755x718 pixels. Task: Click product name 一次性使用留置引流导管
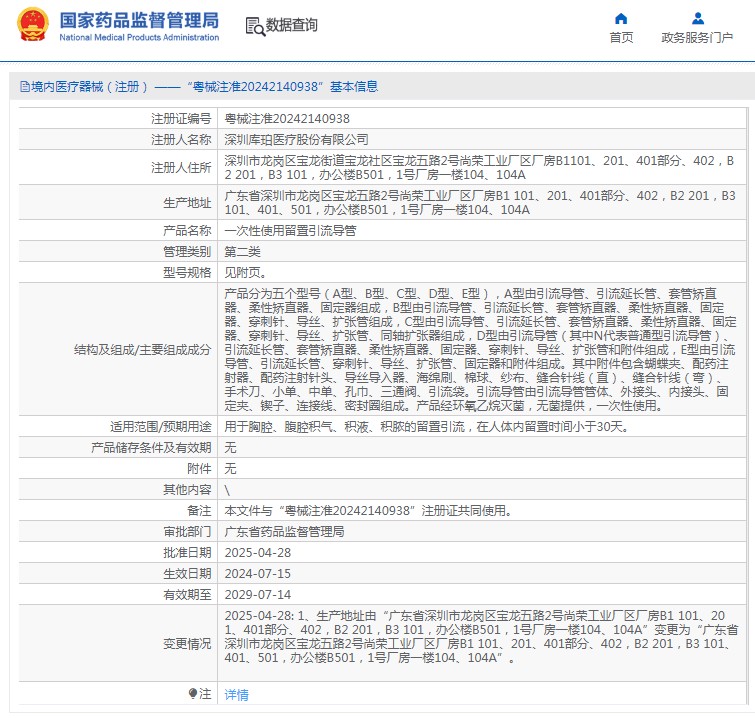coord(290,229)
